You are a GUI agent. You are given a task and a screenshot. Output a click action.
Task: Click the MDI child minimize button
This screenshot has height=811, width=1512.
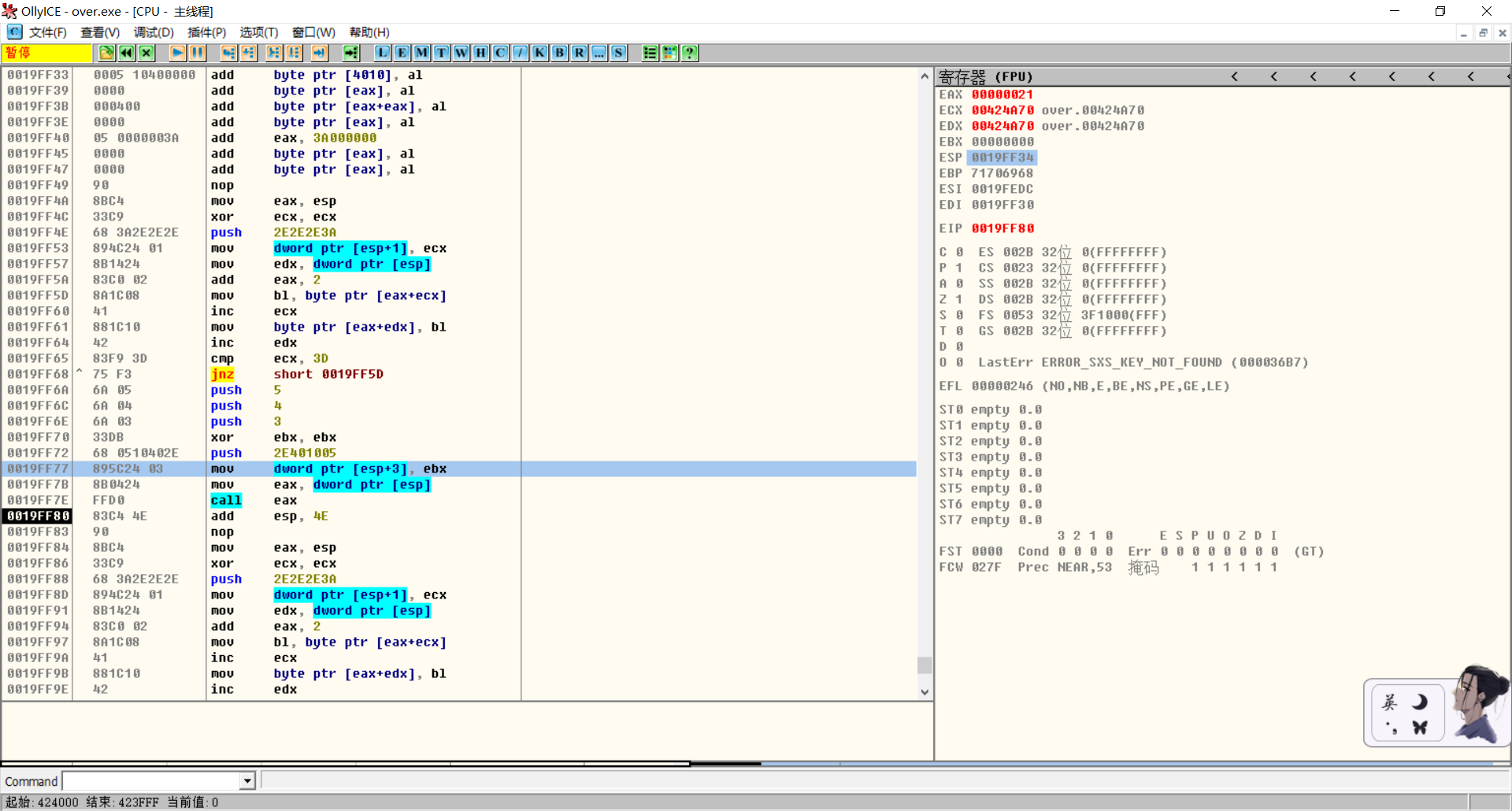pos(1463,33)
